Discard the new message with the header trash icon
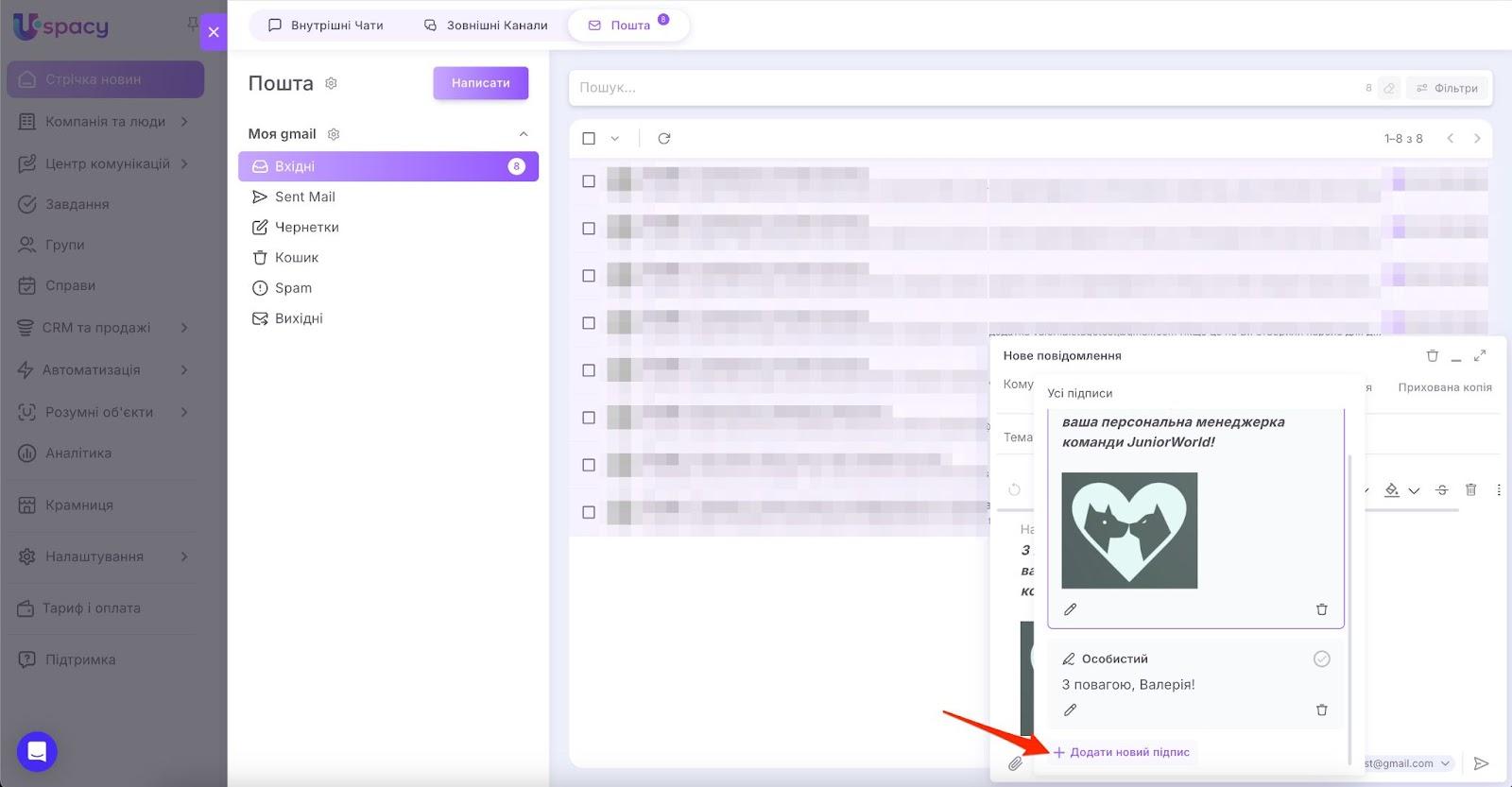1512x787 pixels. 1433,356
